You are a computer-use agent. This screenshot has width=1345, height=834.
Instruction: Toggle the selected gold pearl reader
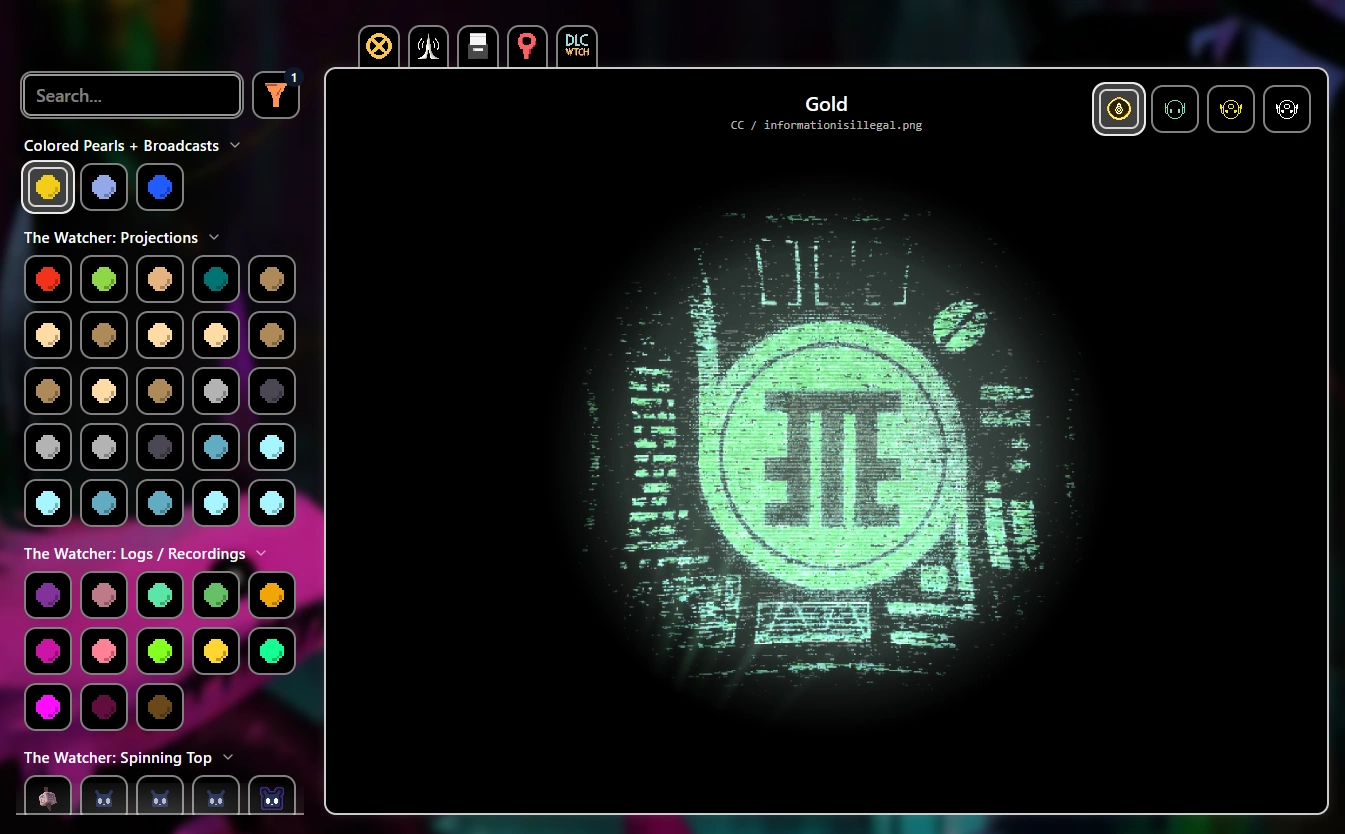1118,108
